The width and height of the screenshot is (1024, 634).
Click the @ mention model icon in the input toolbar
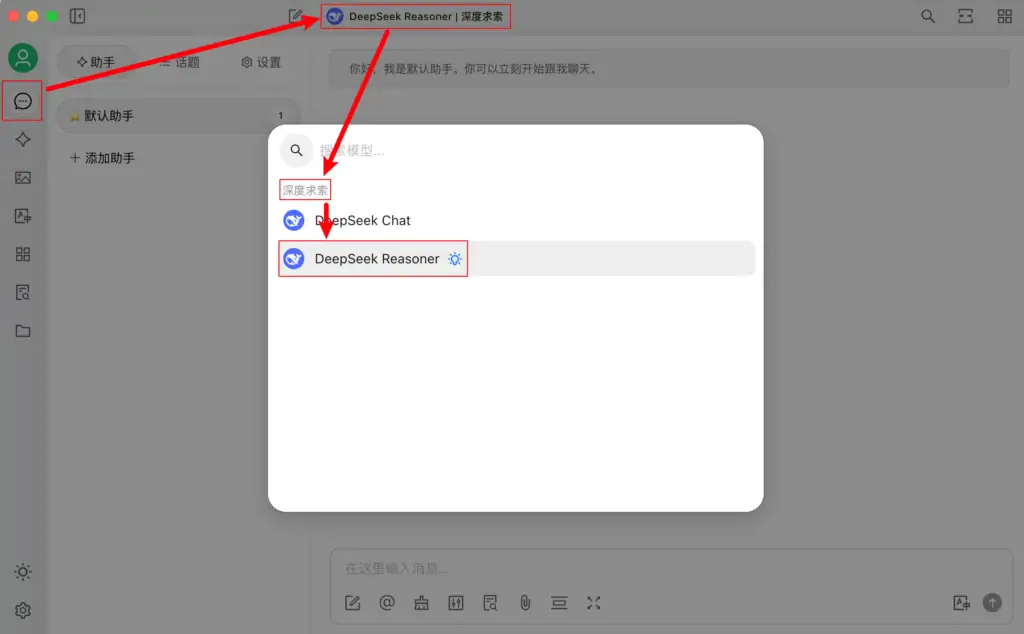[388, 602]
